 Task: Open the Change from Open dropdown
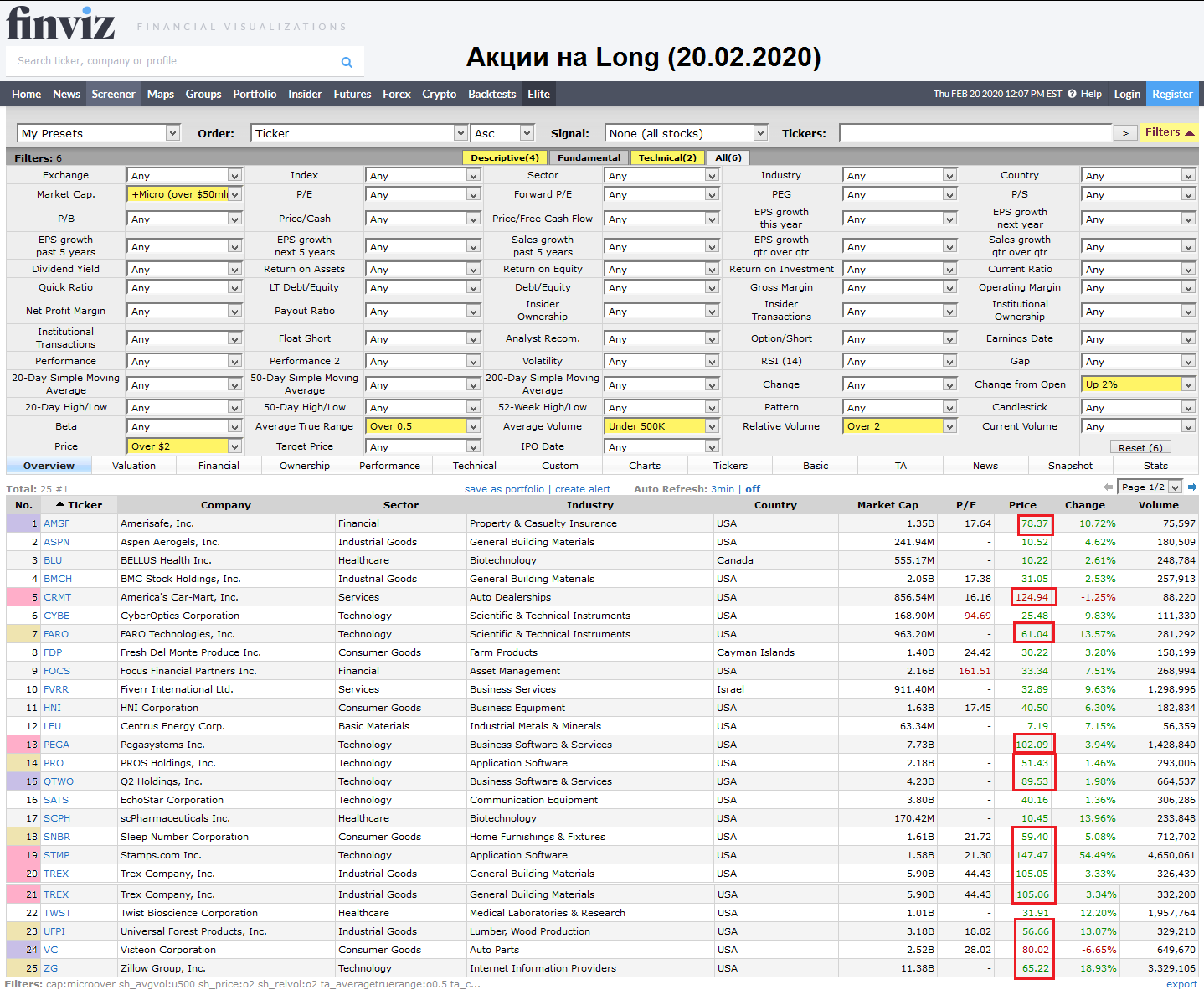point(1139,384)
